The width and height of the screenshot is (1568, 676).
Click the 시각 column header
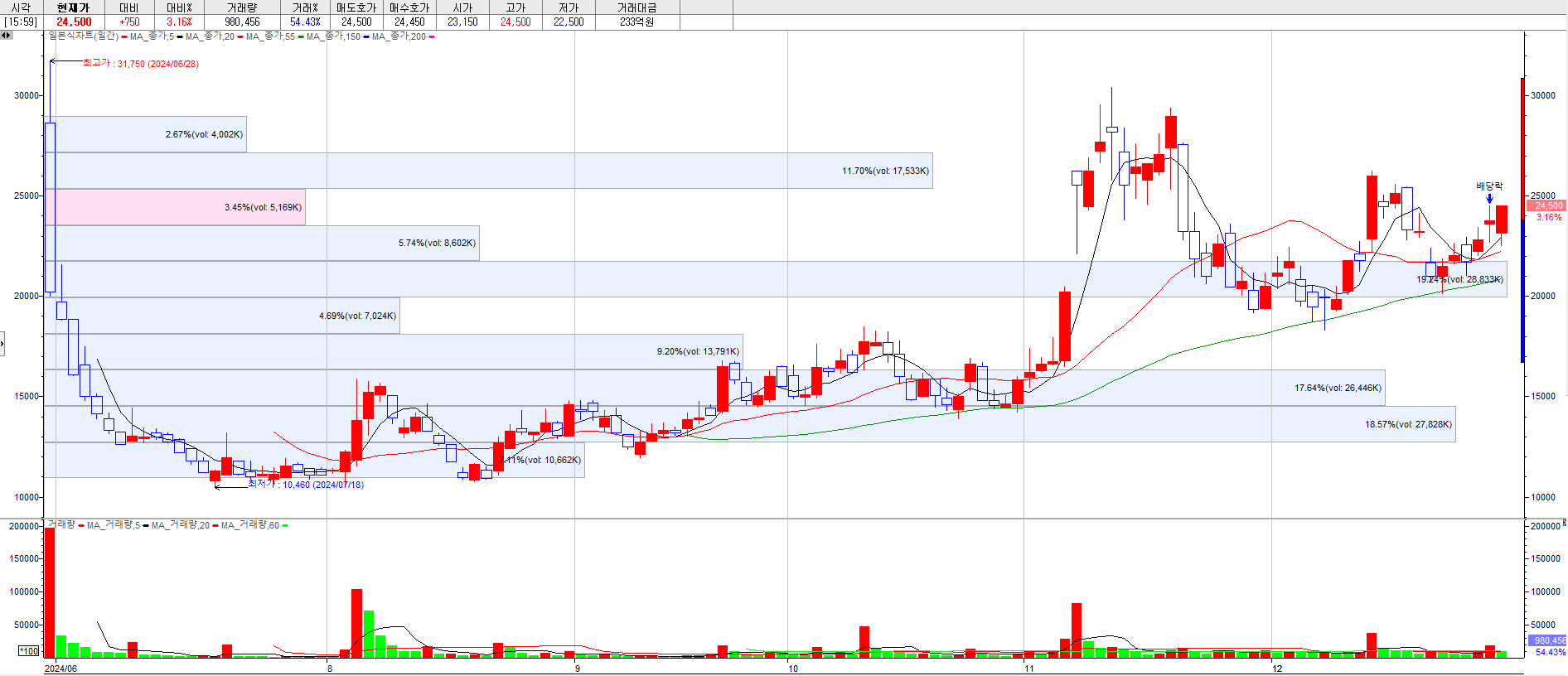(21, 7)
